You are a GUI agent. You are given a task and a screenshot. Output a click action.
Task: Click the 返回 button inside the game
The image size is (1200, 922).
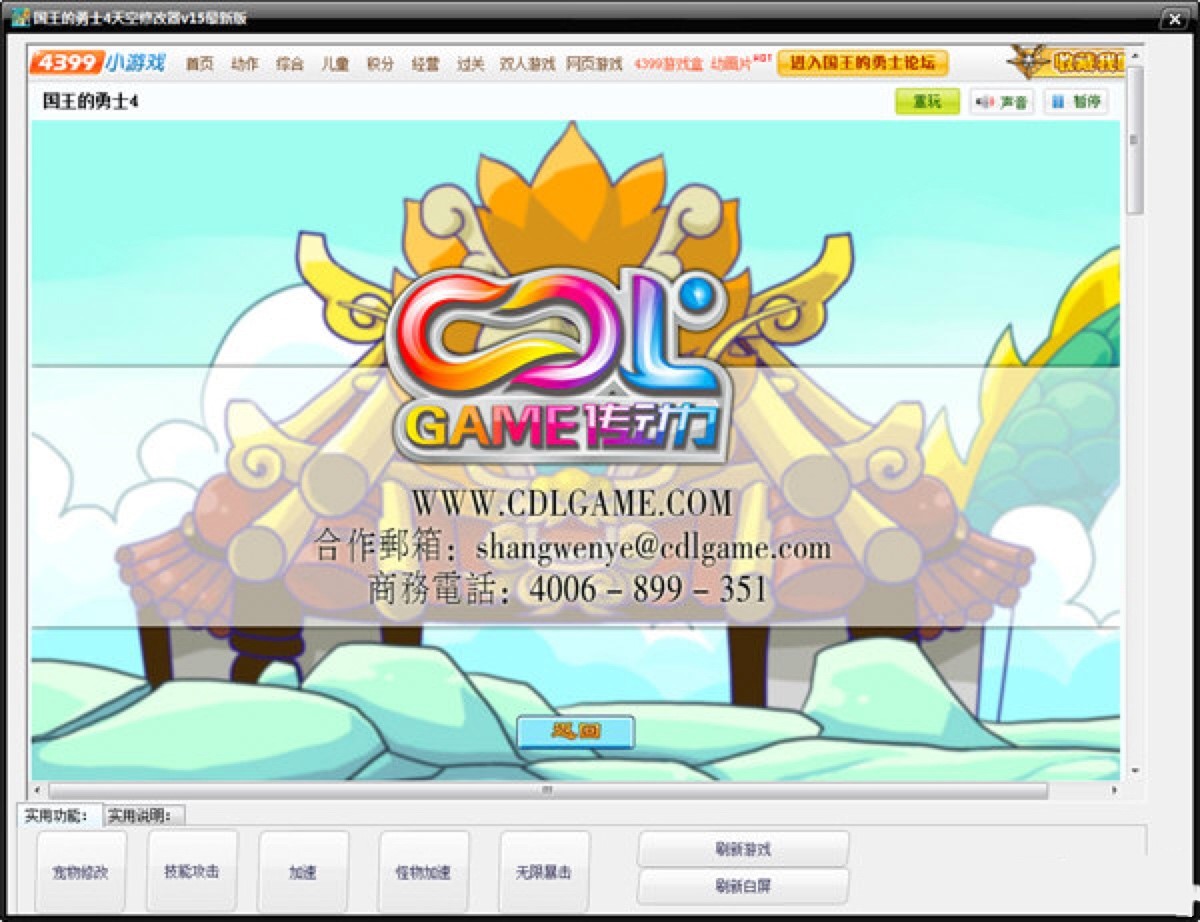coord(578,731)
